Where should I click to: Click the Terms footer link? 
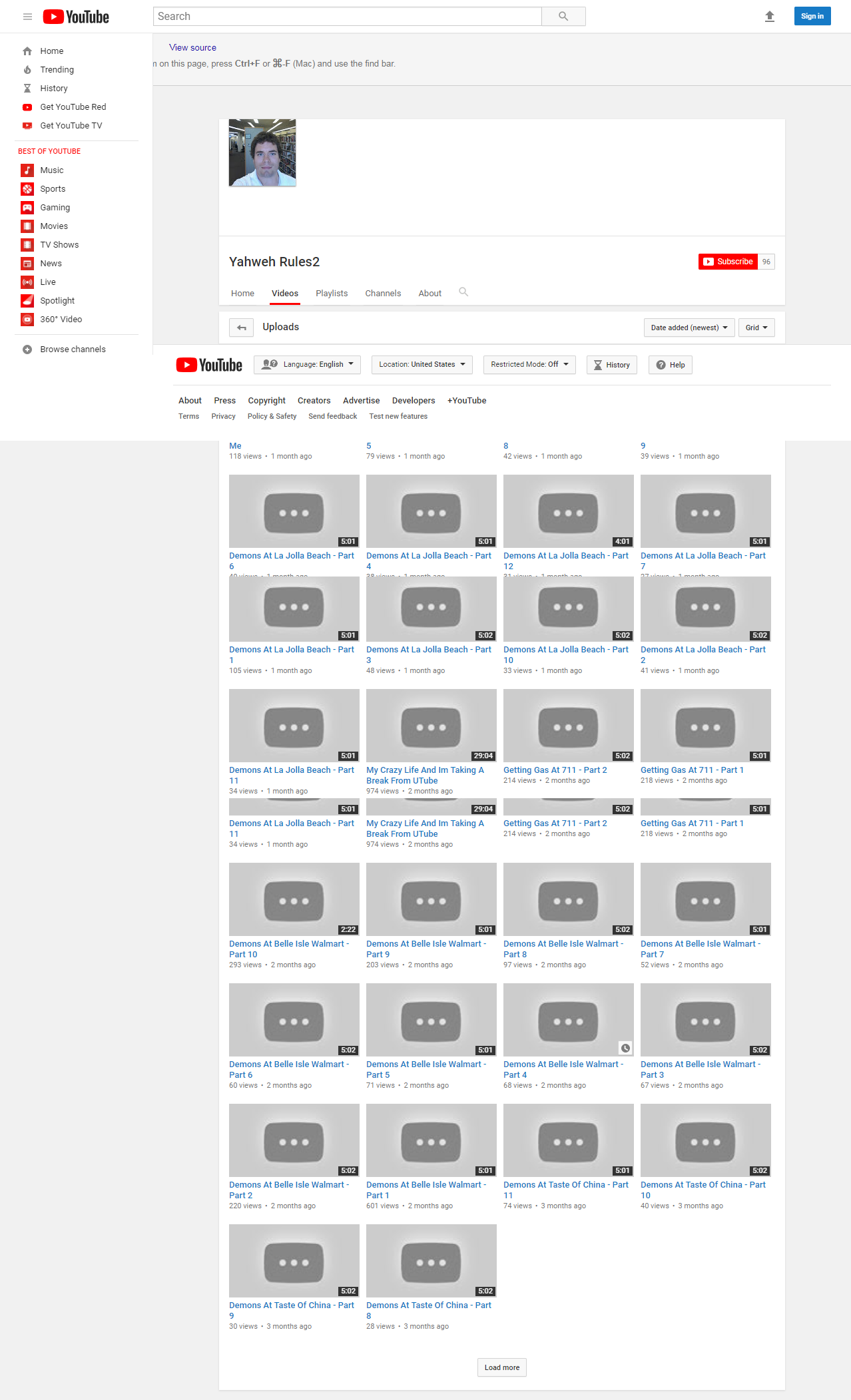(188, 417)
